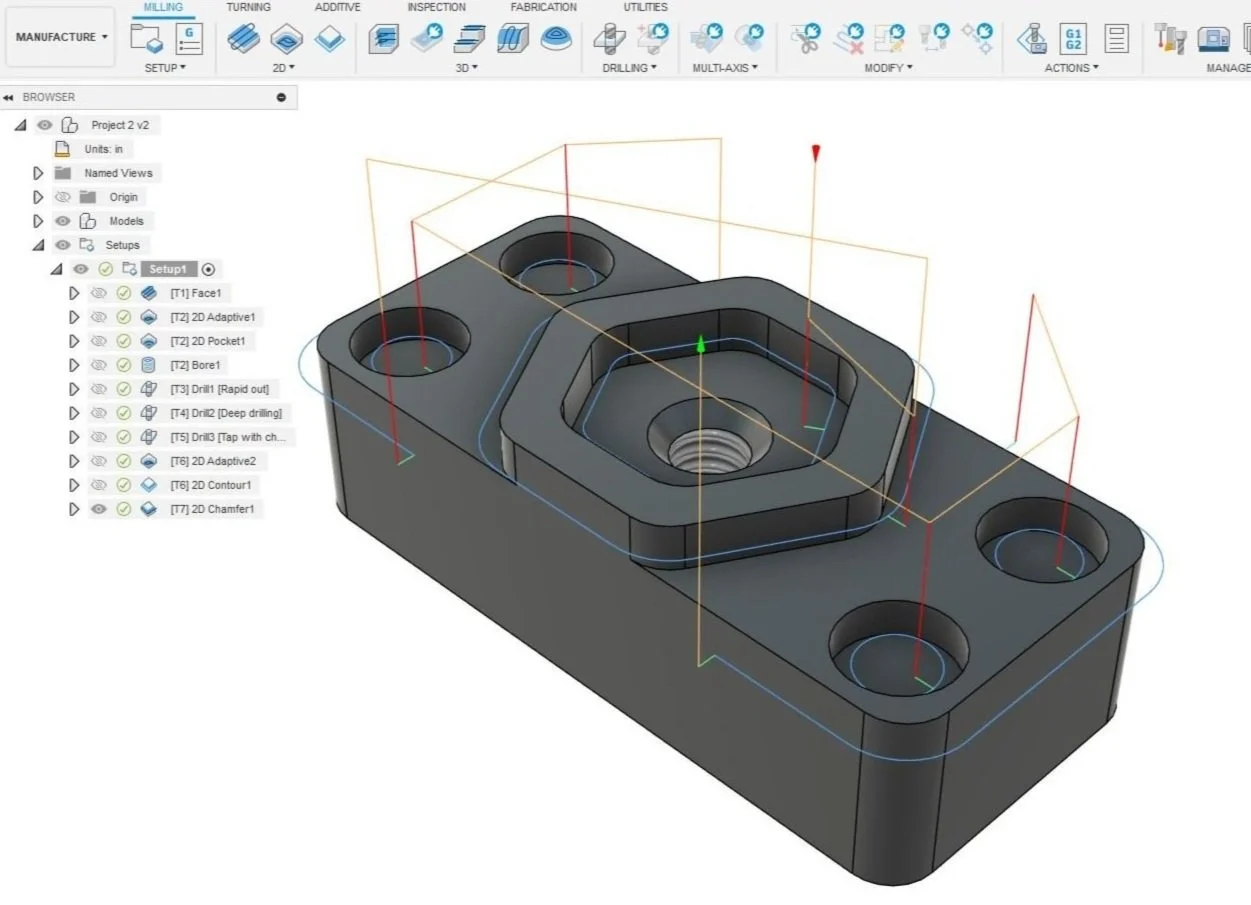Toggle visibility of Project 2 v2
Viewport: 1251px width, 905px height.
[44, 125]
